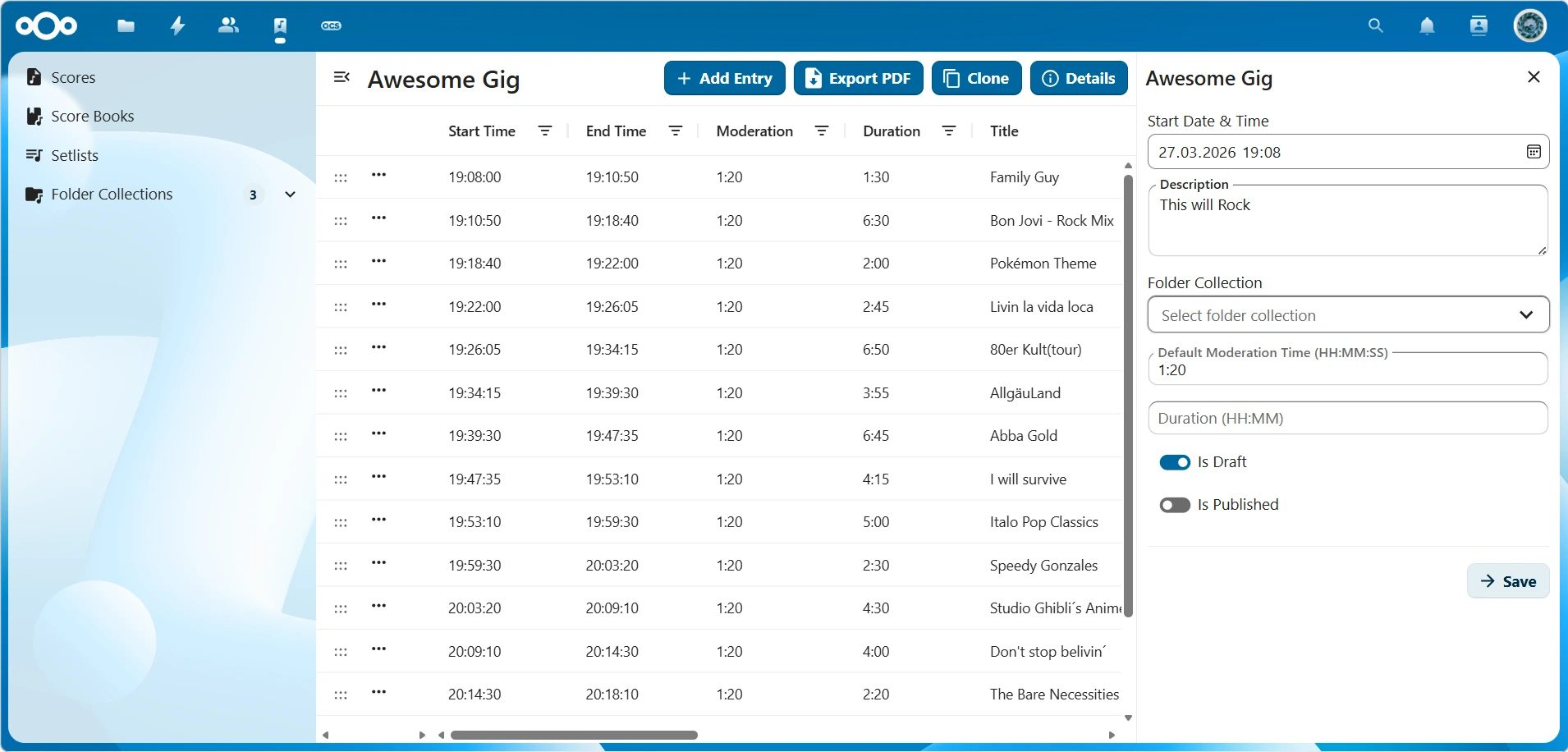This screenshot has width=1568, height=752.
Task: Open the search magnifier in header
Action: (x=1376, y=26)
